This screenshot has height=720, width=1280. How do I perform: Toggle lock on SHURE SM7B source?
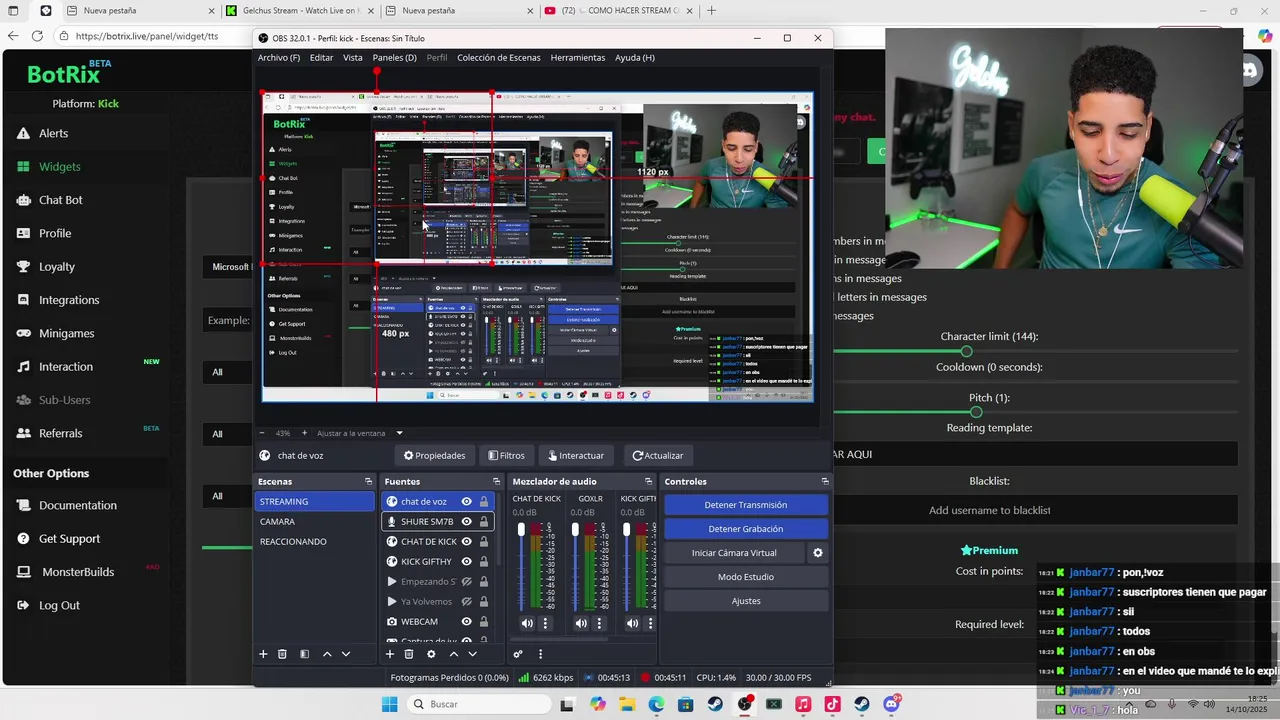(484, 521)
